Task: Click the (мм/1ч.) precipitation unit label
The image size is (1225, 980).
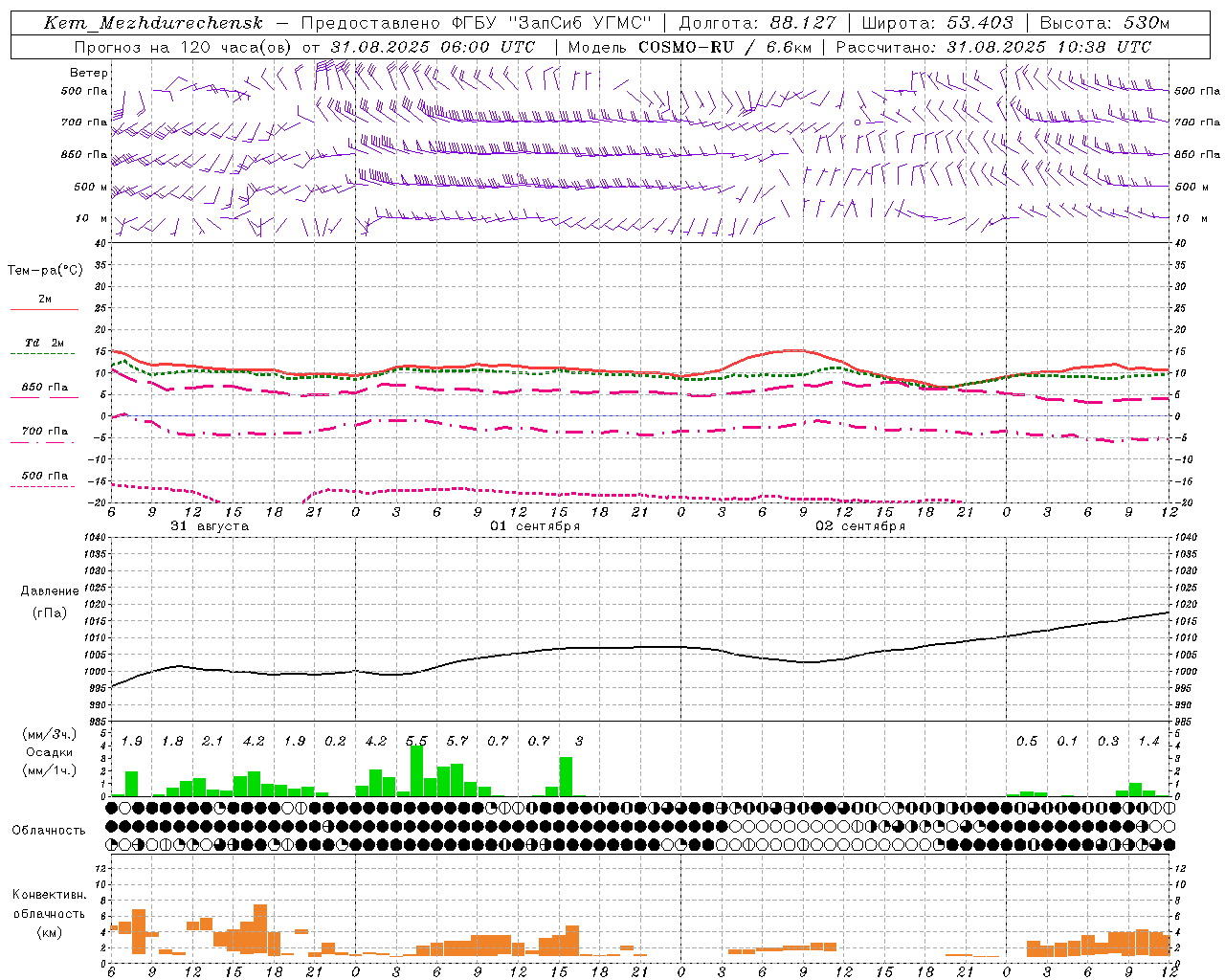Action: (49, 770)
